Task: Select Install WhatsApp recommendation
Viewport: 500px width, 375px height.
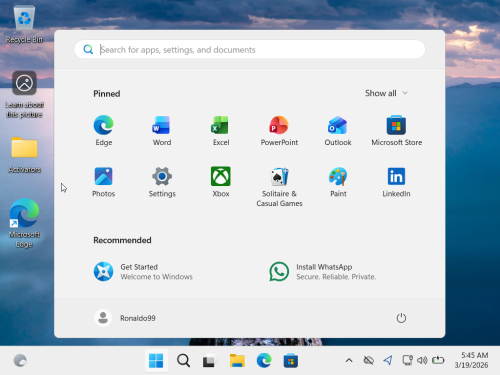Action: (x=323, y=272)
